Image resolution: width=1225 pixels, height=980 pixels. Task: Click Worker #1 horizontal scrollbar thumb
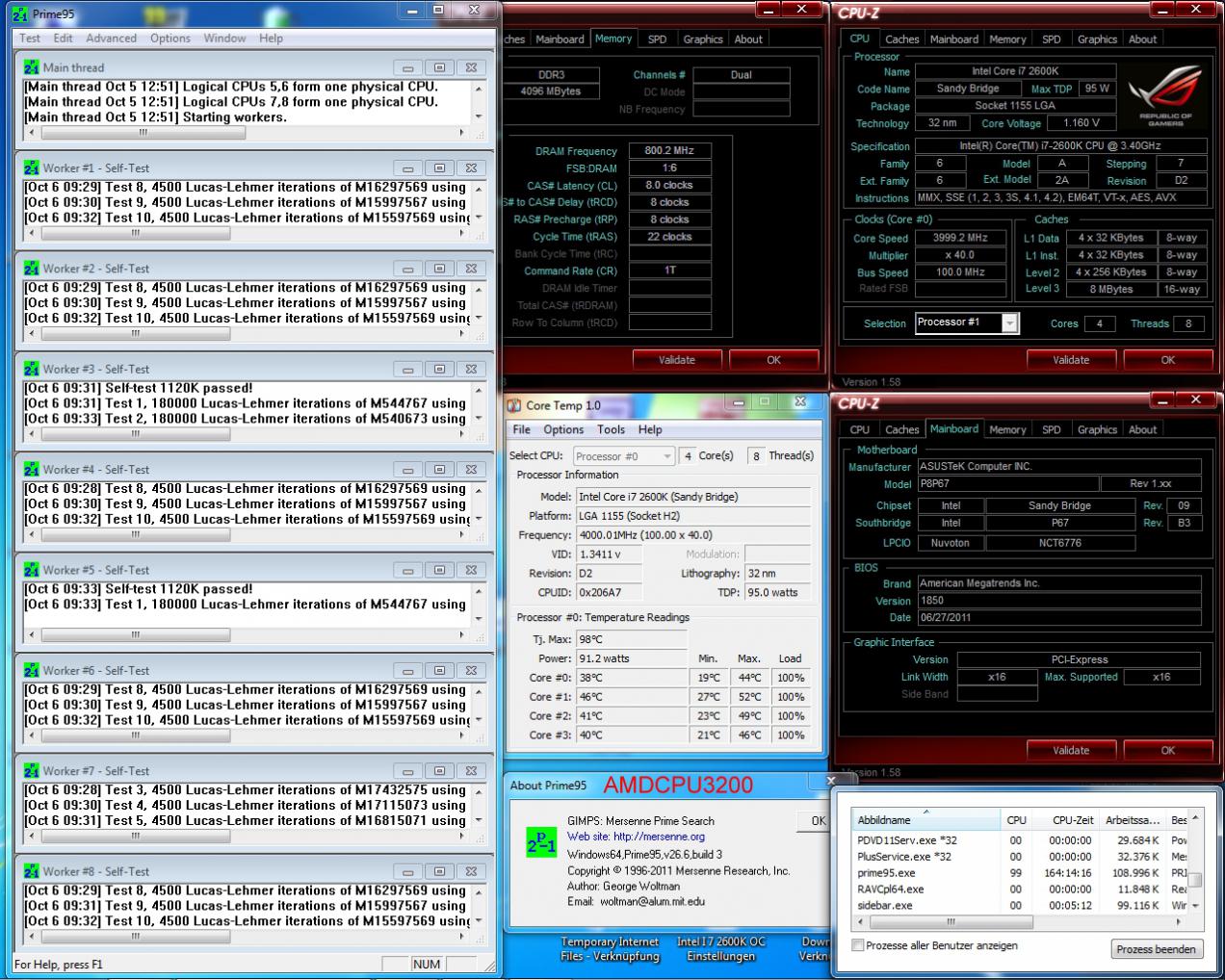click(x=135, y=233)
